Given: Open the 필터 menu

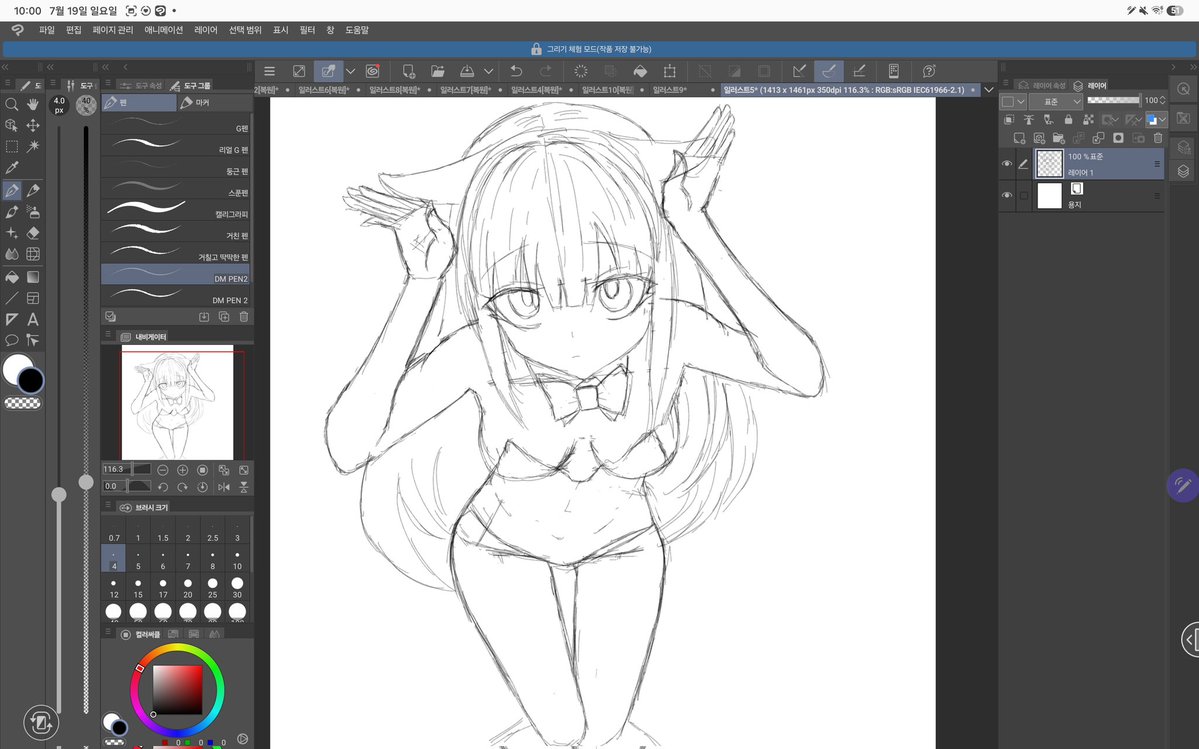Looking at the screenshot, I should (307, 30).
